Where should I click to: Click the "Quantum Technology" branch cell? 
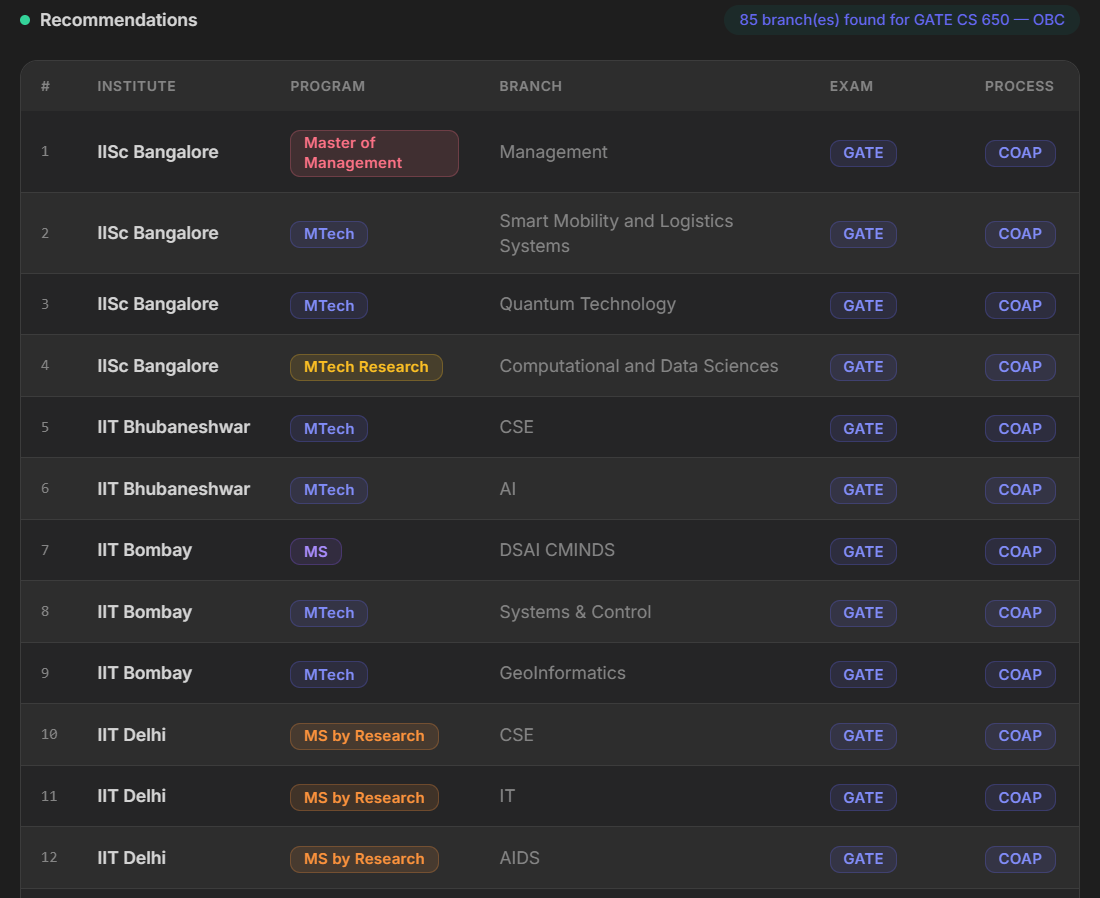pyautogui.click(x=587, y=304)
